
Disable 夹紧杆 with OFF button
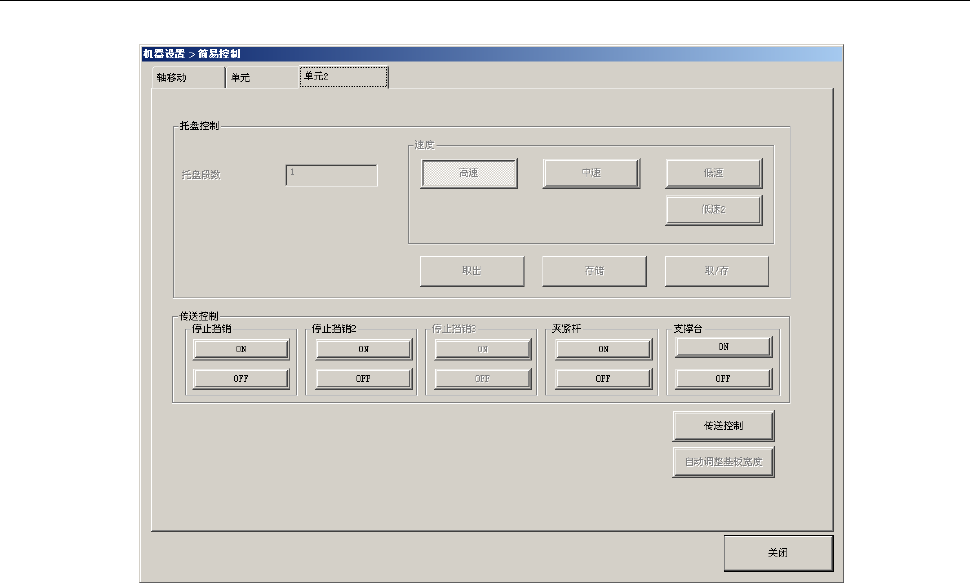tap(604, 379)
